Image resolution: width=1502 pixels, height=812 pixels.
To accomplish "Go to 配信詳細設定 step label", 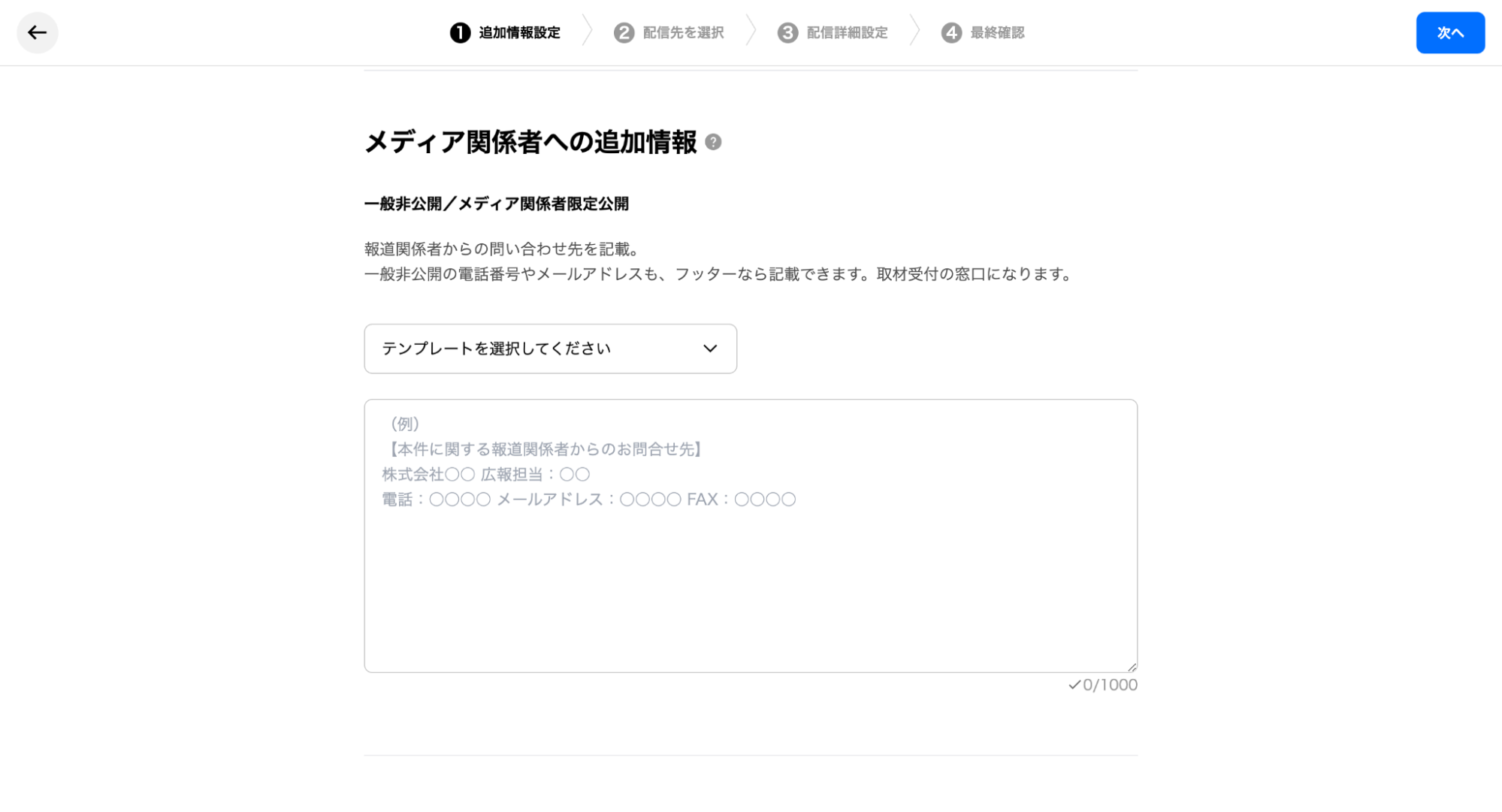I will pos(847,32).
